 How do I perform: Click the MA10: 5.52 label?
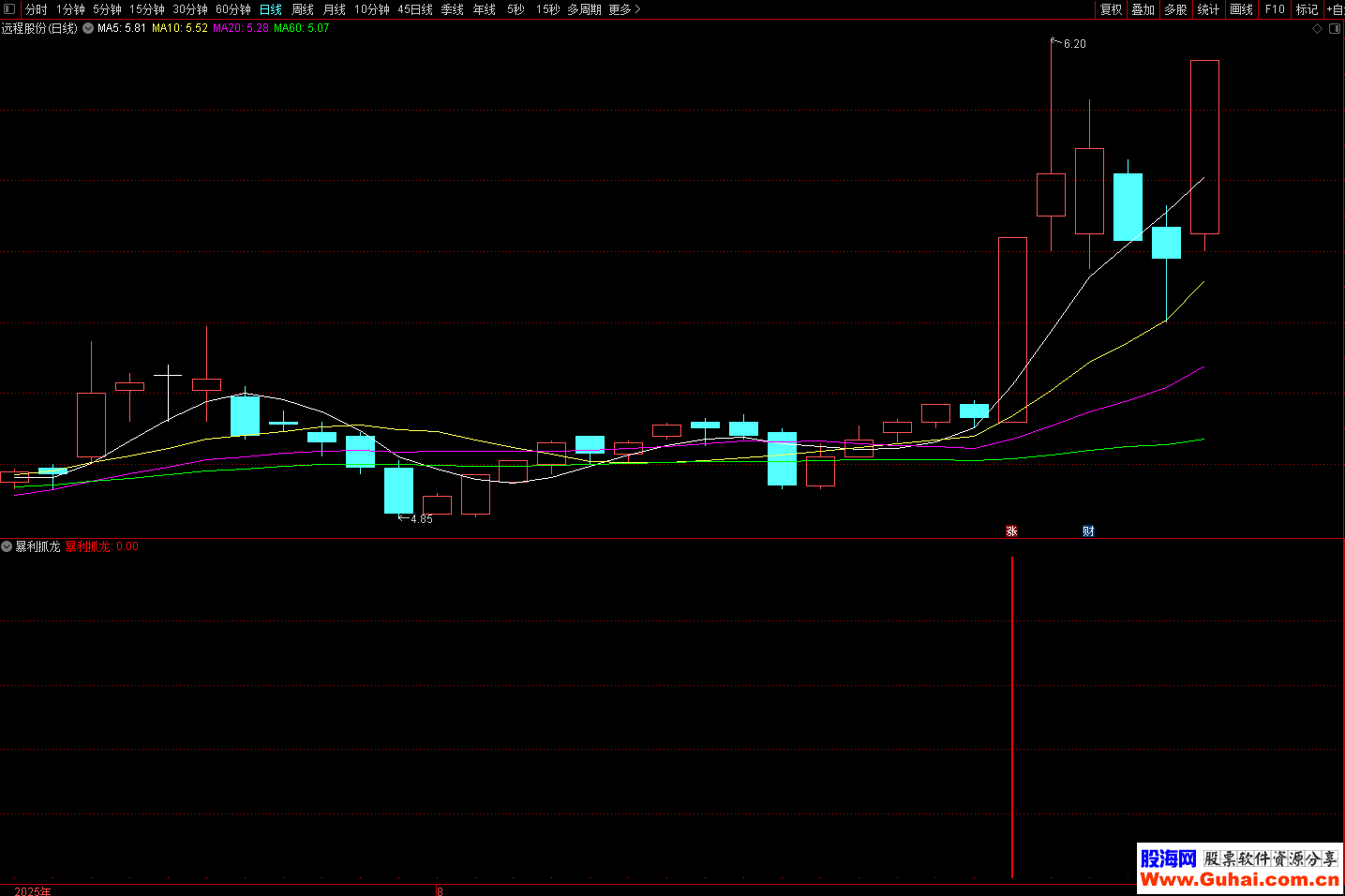180,28
